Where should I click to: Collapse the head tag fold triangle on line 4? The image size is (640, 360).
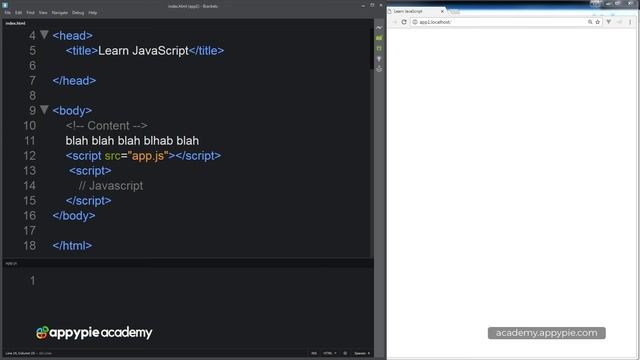click(44, 35)
